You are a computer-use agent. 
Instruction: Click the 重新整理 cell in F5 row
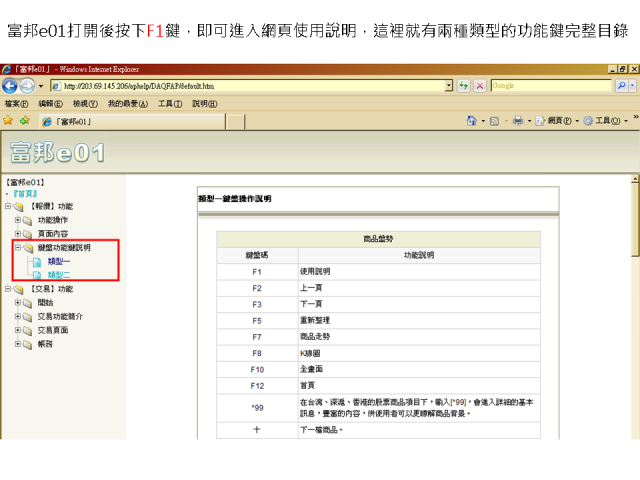[419, 321]
